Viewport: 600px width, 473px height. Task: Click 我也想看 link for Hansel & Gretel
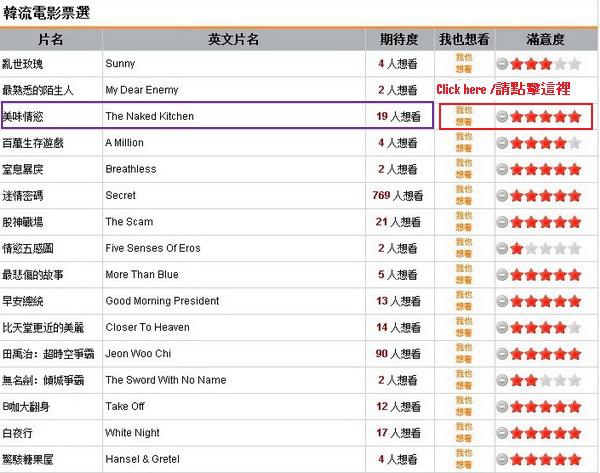464,459
